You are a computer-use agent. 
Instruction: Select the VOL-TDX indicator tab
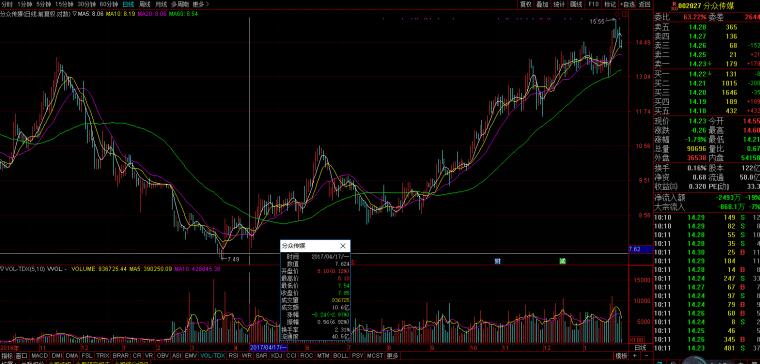coord(213,356)
